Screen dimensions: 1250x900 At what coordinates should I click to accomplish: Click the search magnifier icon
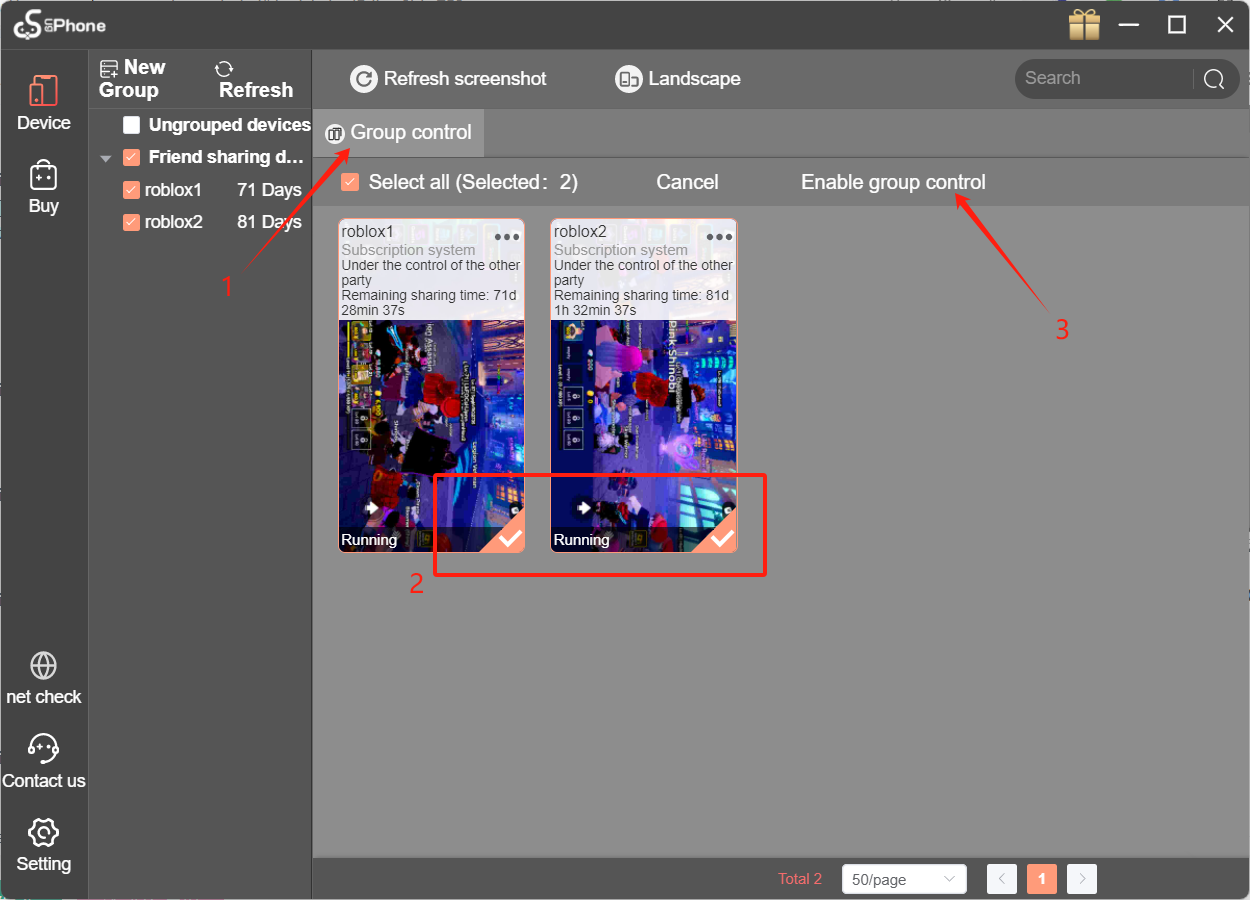coord(1214,79)
